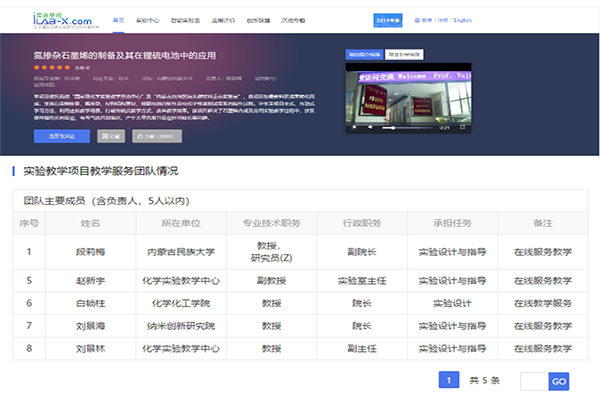Click the blue 我要做实验 button
The image size is (600, 400).
click(x=60, y=138)
